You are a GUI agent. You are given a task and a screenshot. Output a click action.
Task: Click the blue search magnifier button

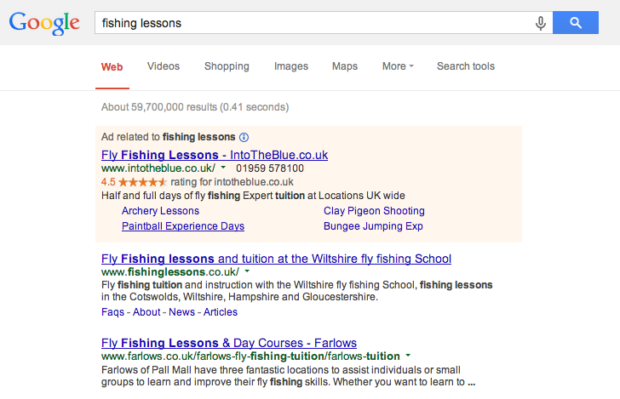pyautogui.click(x=575, y=23)
